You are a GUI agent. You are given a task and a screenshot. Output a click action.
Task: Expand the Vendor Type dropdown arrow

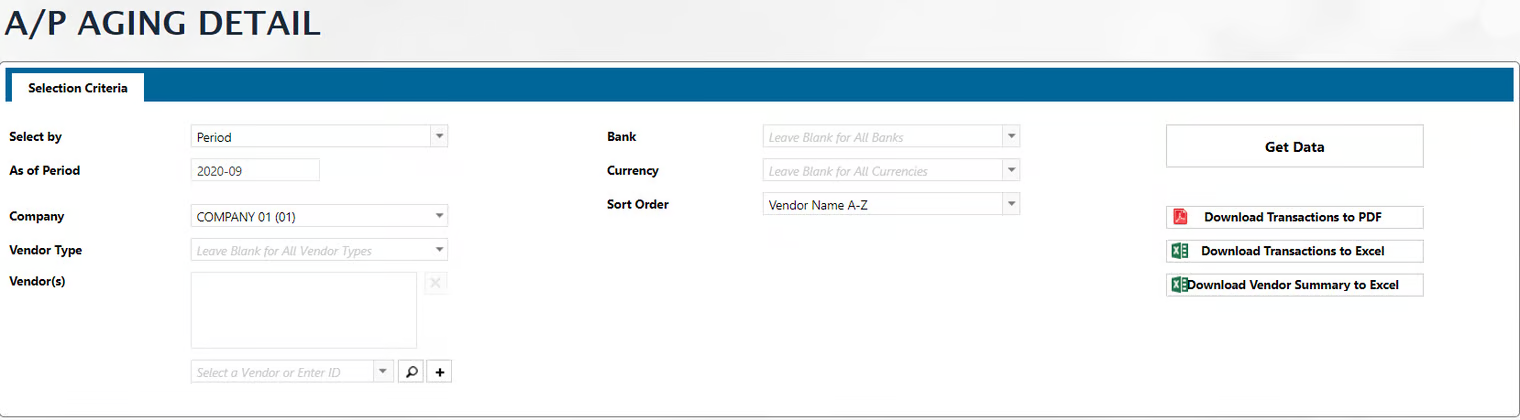pyautogui.click(x=438, y=250)
